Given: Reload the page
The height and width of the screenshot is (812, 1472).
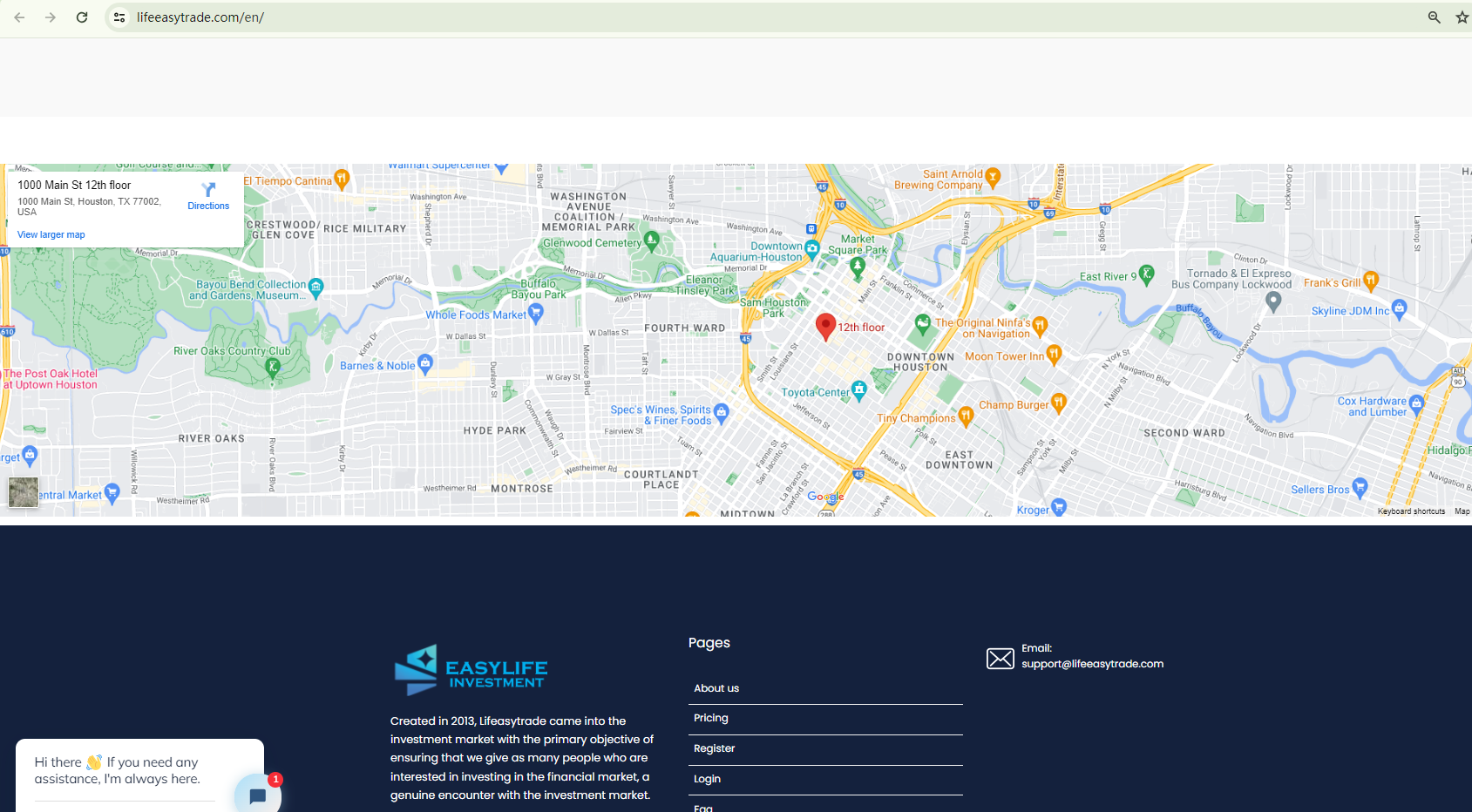Looking at the screenshot, I should click(x=82, y=17).
